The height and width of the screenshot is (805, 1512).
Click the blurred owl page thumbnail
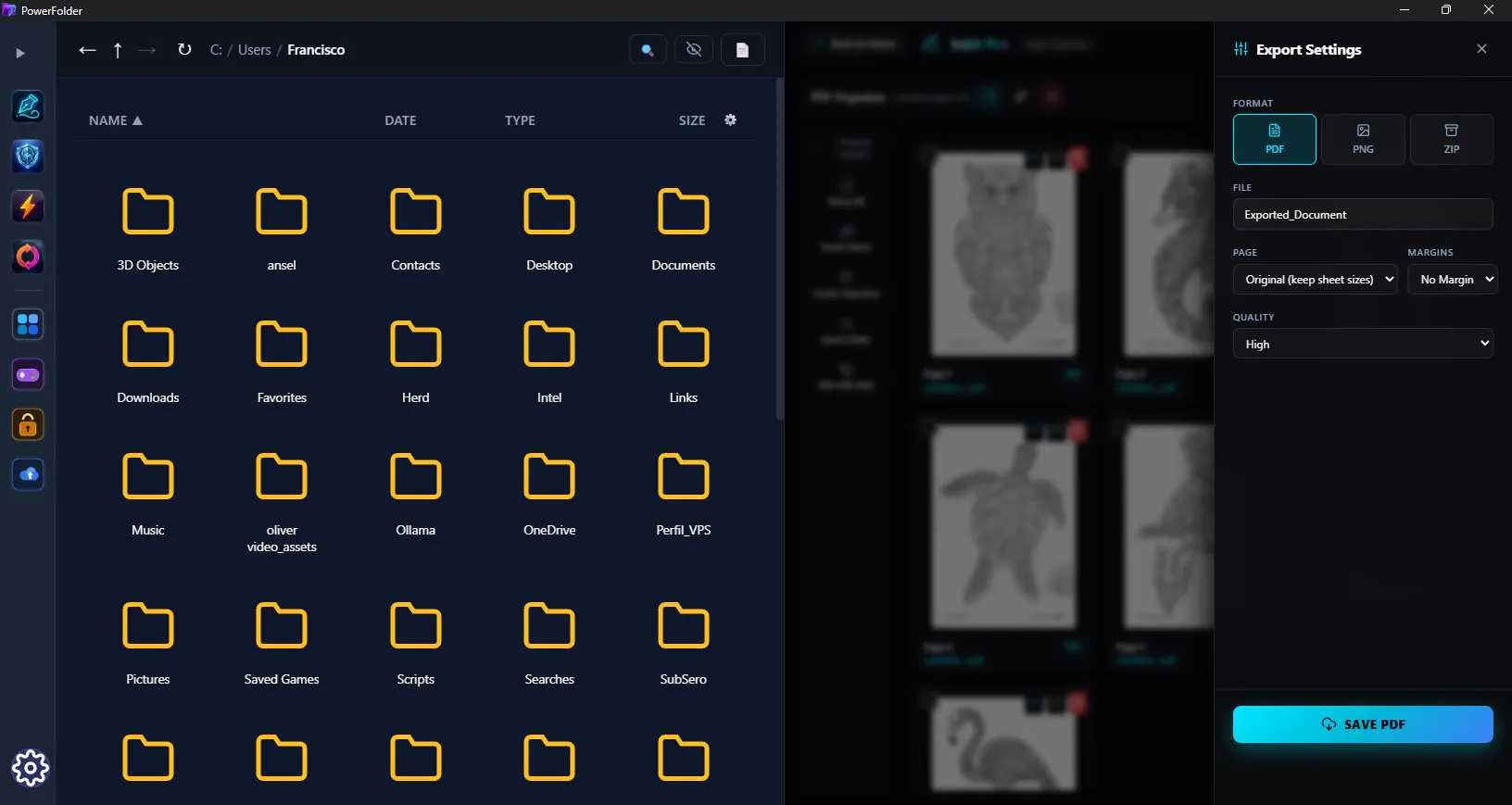coord(1004,254)
